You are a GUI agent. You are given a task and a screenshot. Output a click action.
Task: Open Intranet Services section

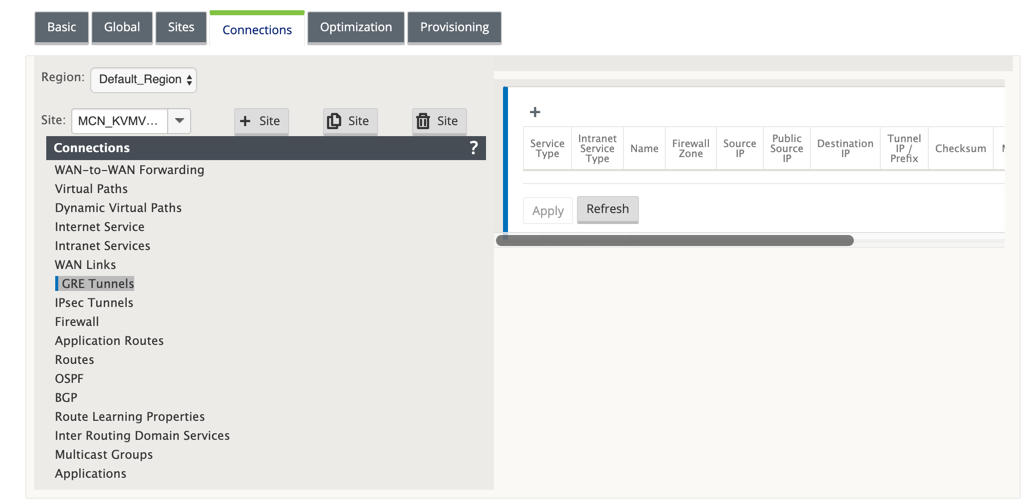[103, 246]
